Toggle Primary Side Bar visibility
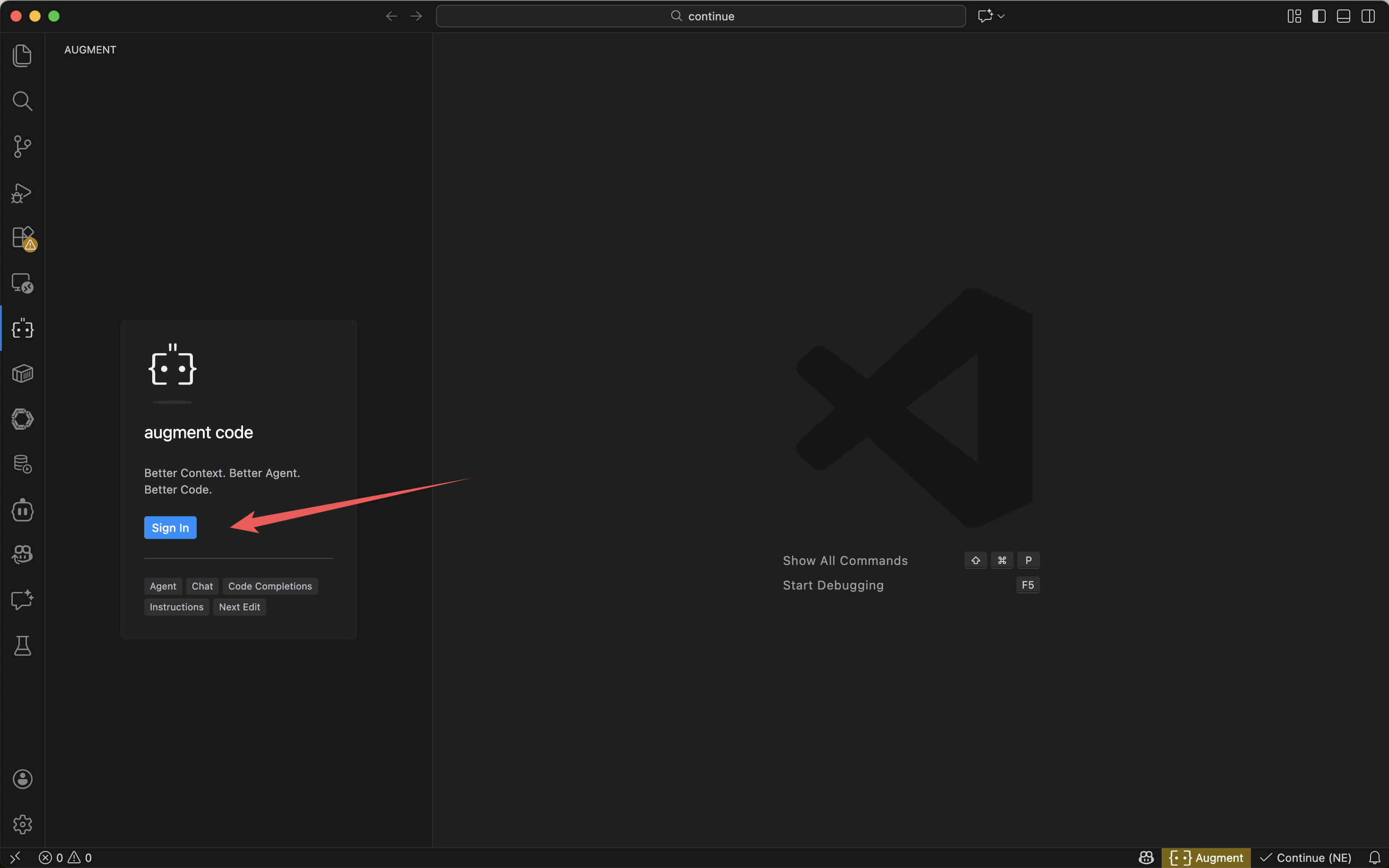The width and height of the screenshot is (1389, 868). 1319,16
